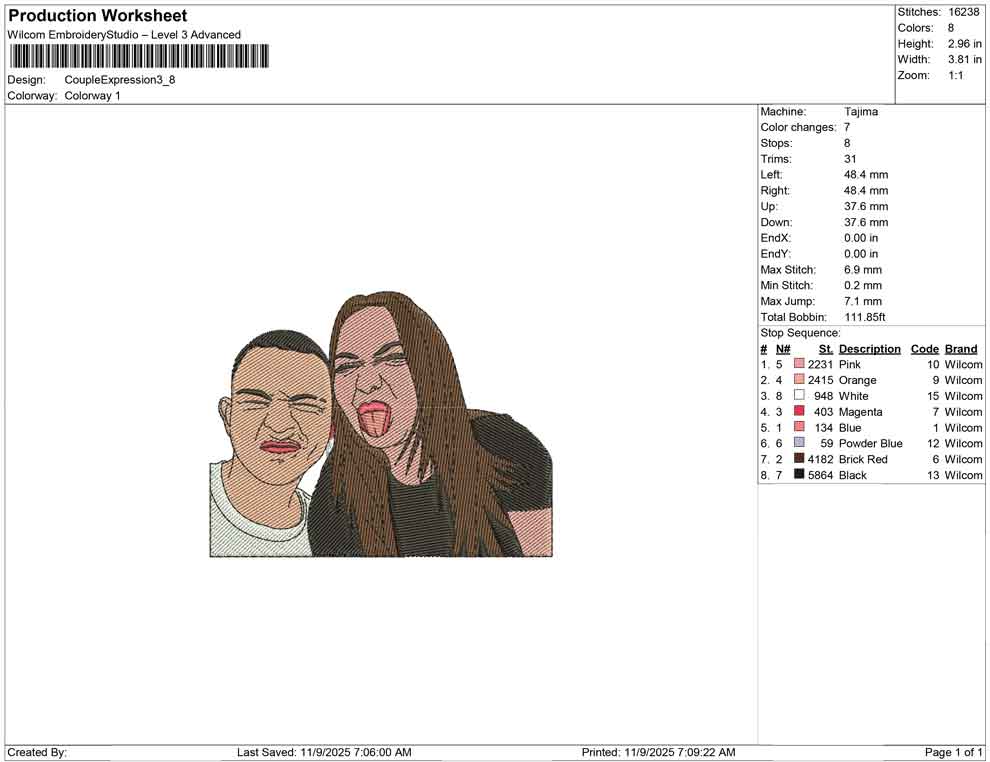The height and width of the screenshot is (762, 990).
Task: Select the White 948 thread chip
Action: tap(799, 396)
